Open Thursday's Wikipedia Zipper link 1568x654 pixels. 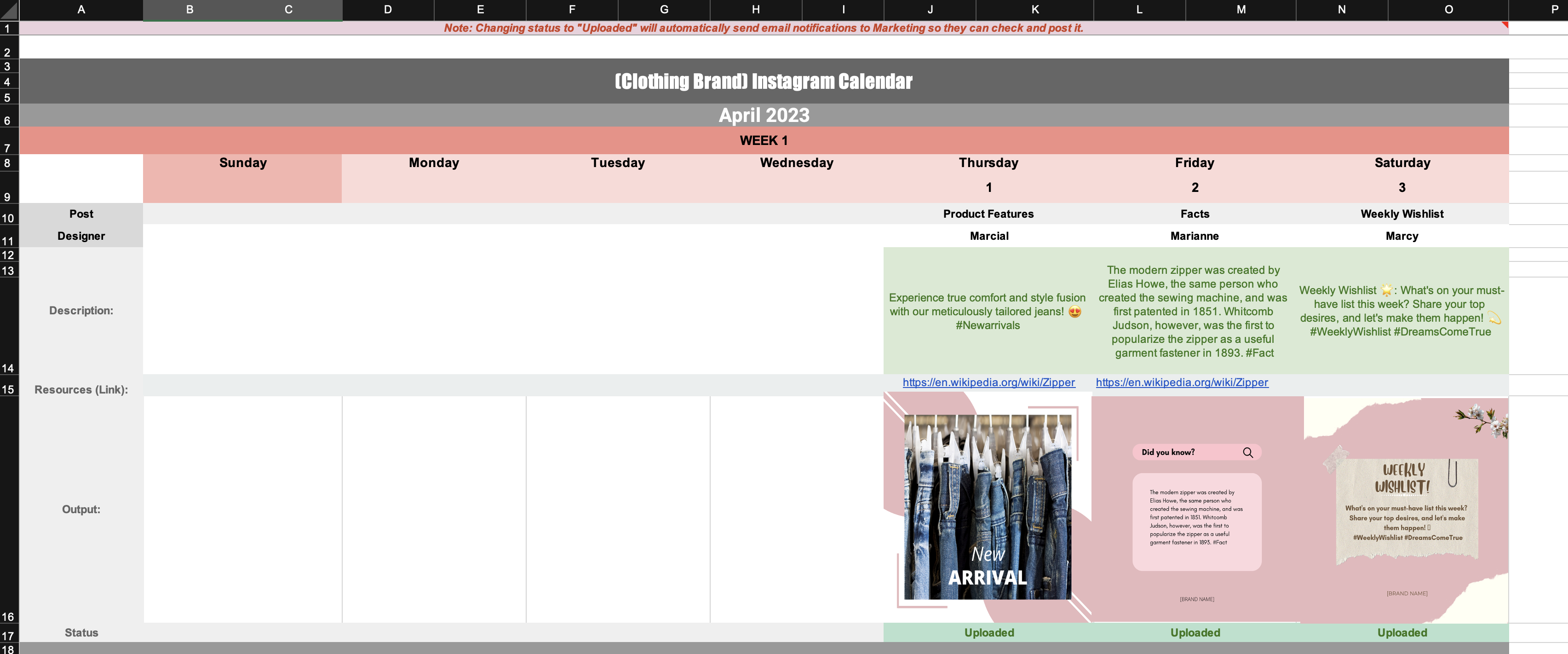(988, 382)
